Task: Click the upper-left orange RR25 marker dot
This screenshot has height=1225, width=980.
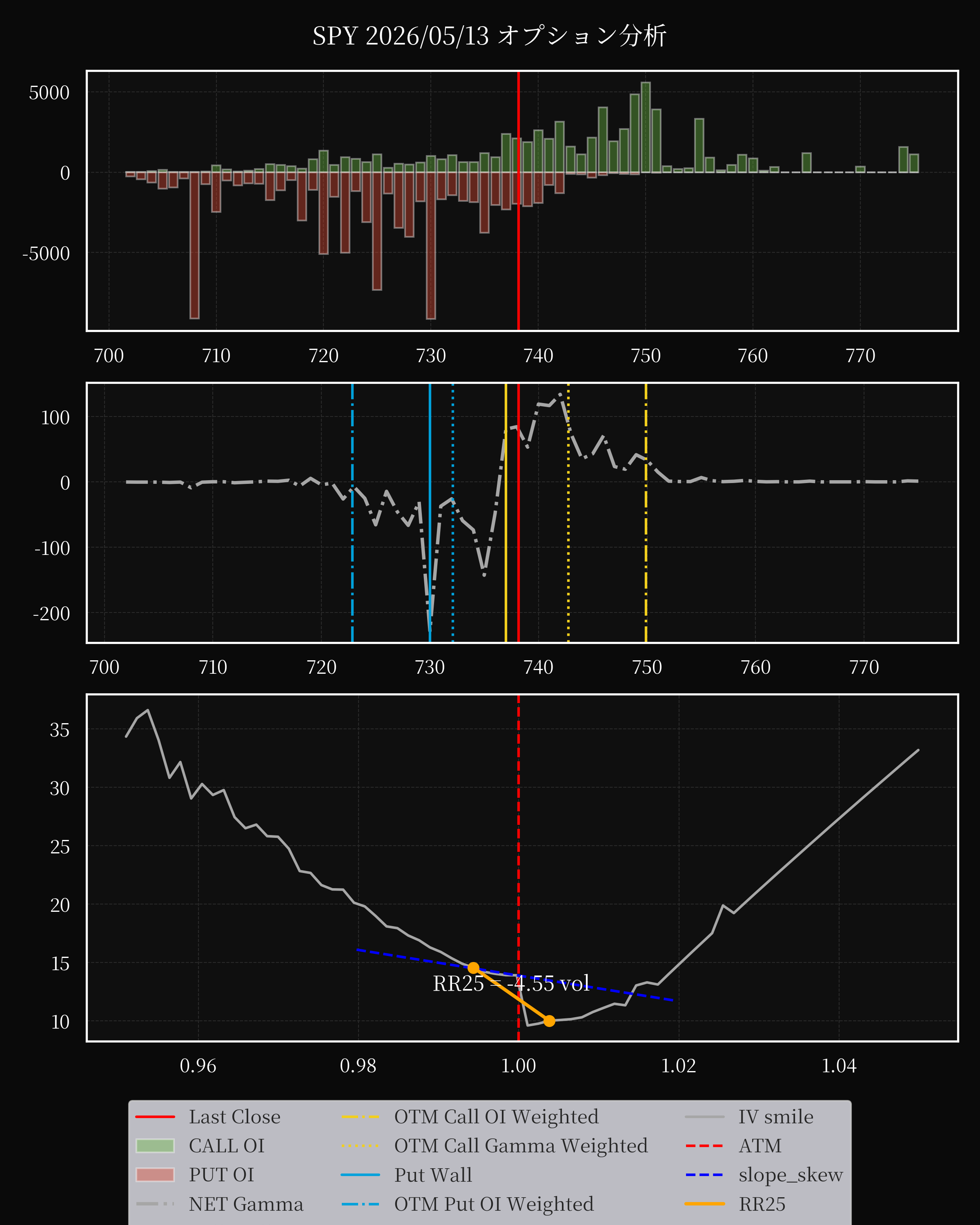Action: click(473, 968)
